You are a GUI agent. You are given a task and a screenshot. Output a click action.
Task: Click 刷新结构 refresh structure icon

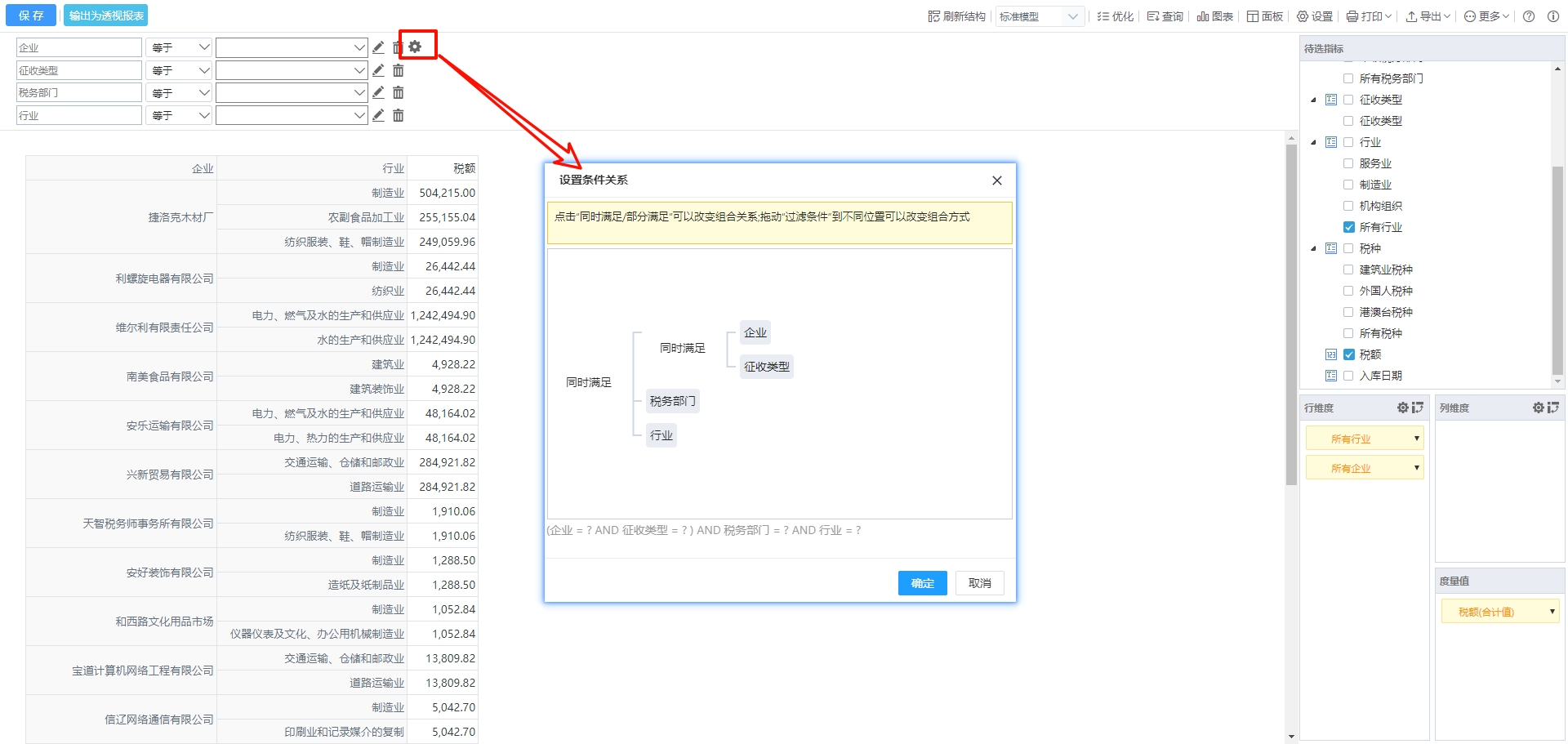pos(934,16)
